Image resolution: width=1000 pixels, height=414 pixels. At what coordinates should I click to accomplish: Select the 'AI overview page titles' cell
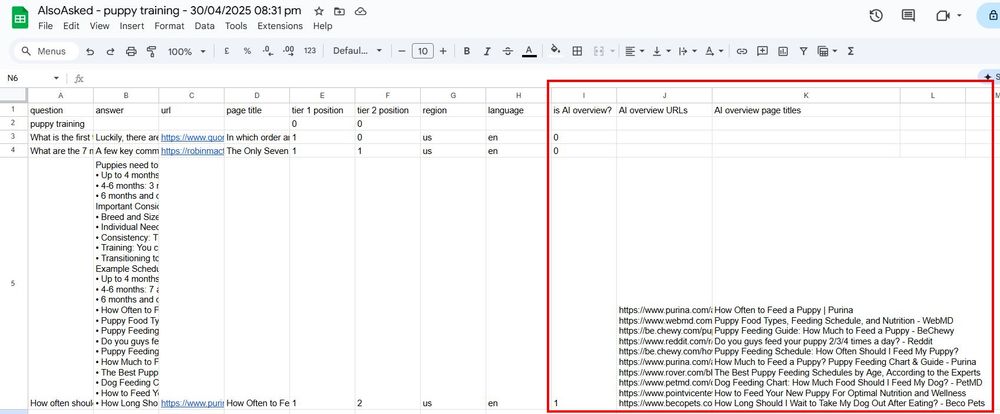coord(806,110)
